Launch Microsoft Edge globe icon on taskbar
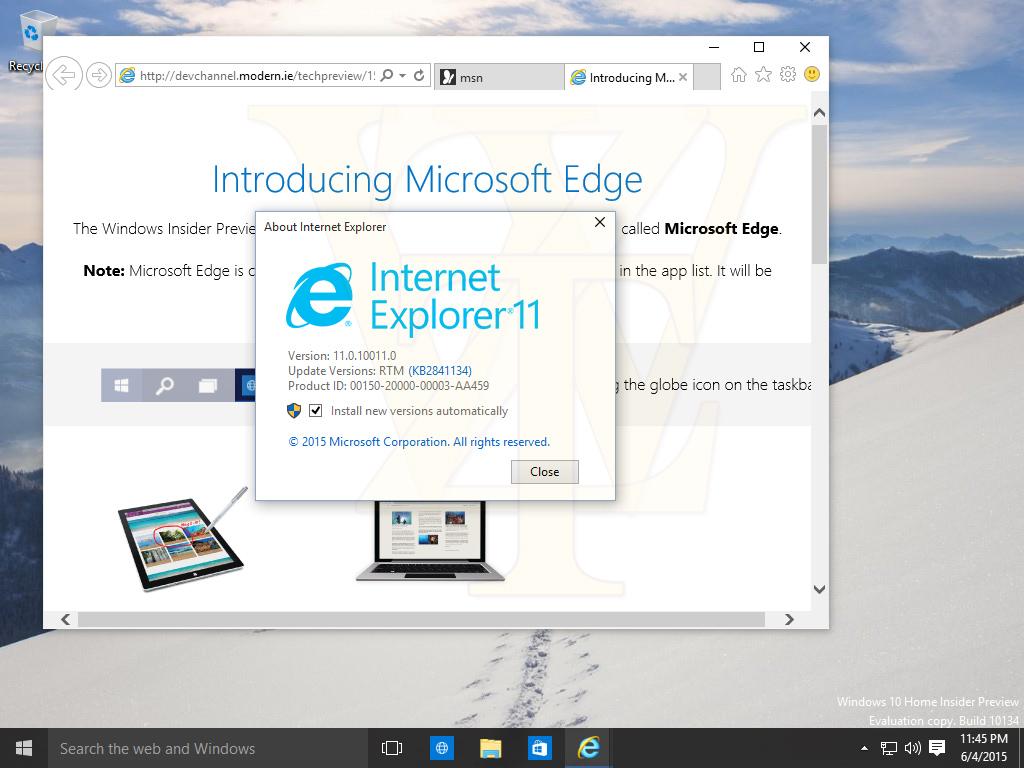The width and height of the screenshot is (1024, 768). click(x=441, y=748)
